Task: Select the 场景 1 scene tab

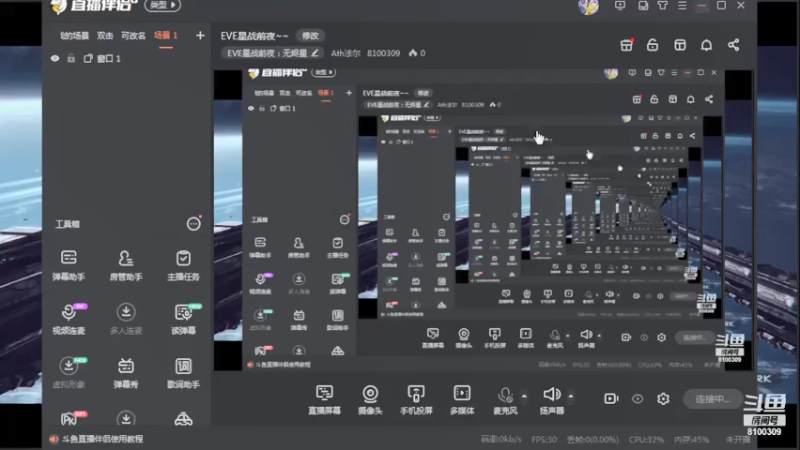Action: pyautogui.click(x=166, y=36)
